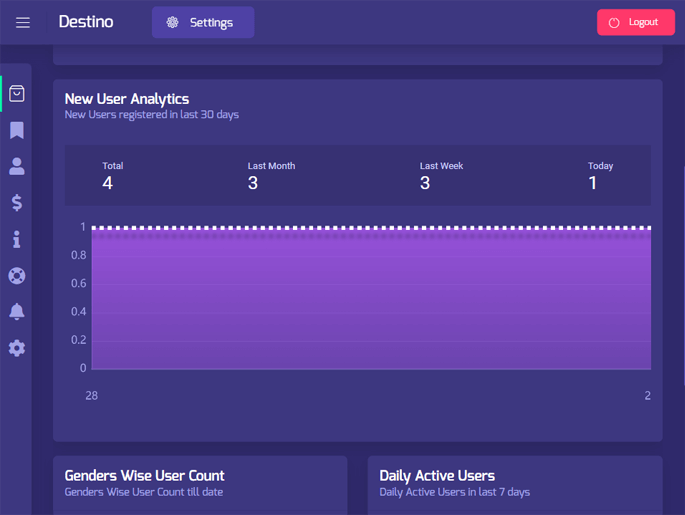Select the bookmark icon in sidebar
This screenshot has height=515, width=685.
[x=17, y=130]
